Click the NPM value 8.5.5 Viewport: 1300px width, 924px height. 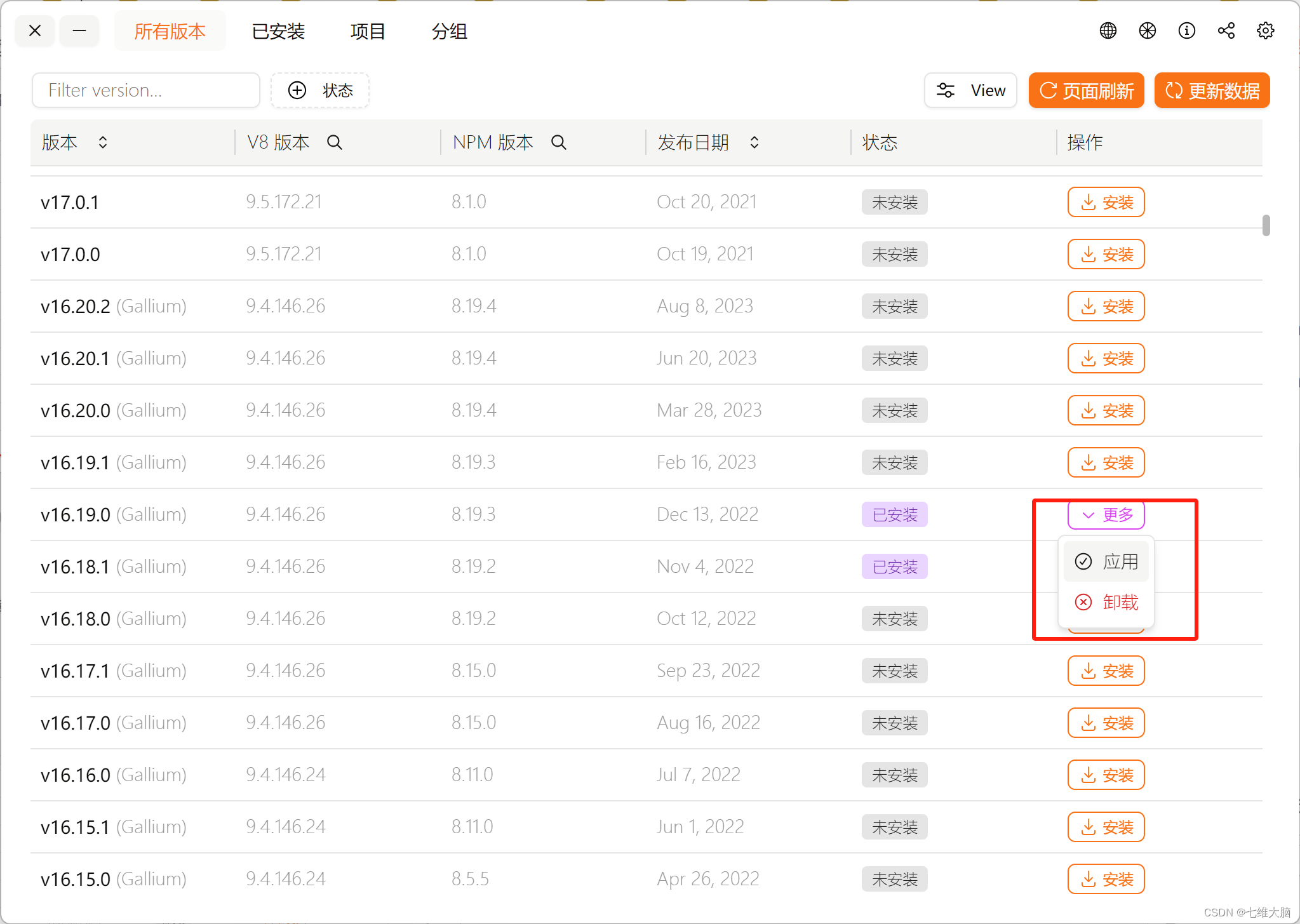point(470,879)
